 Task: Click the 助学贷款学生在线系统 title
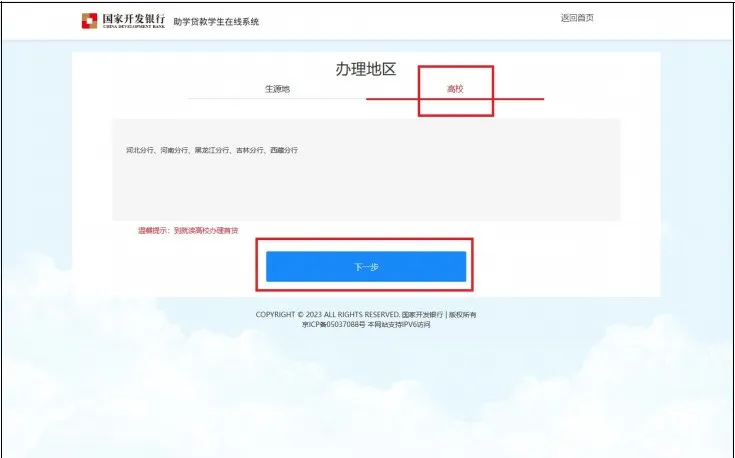click(216, 21)
